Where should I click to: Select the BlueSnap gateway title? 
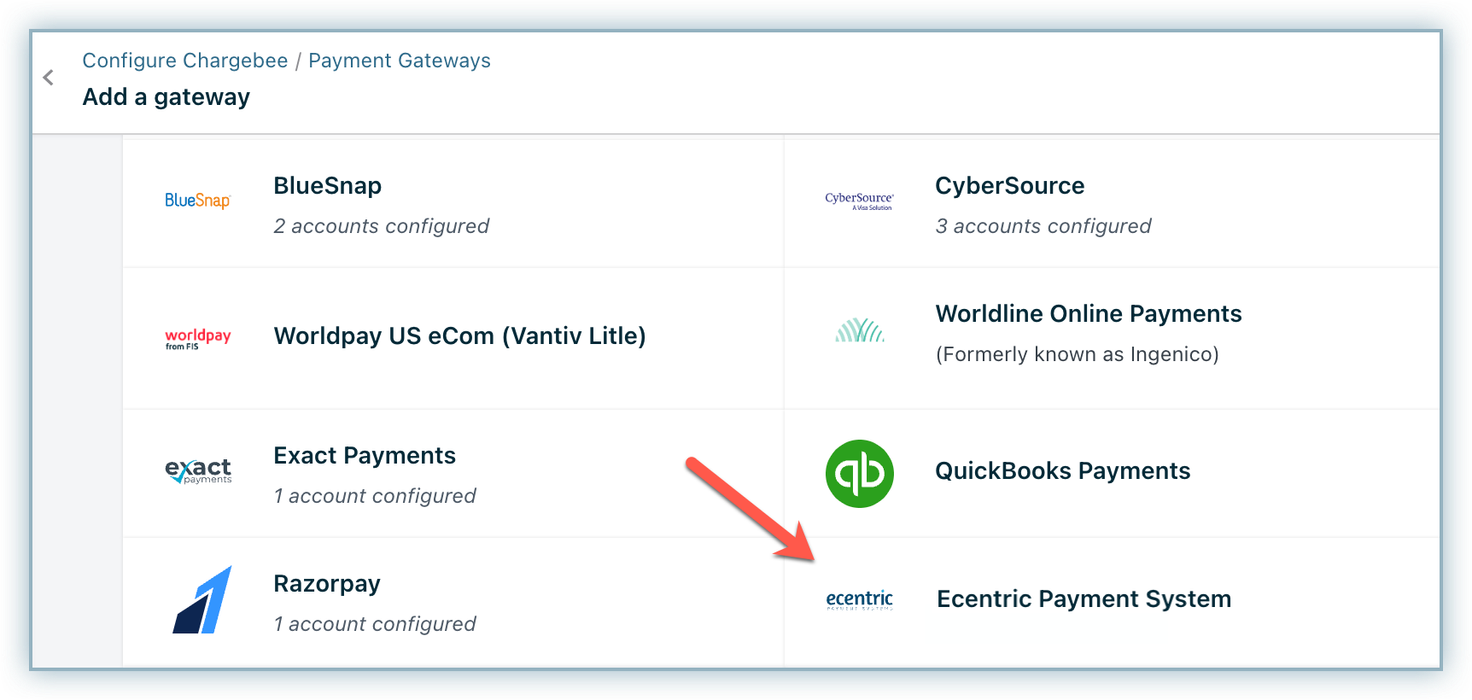pyautogui.click(x=327, y=186)
